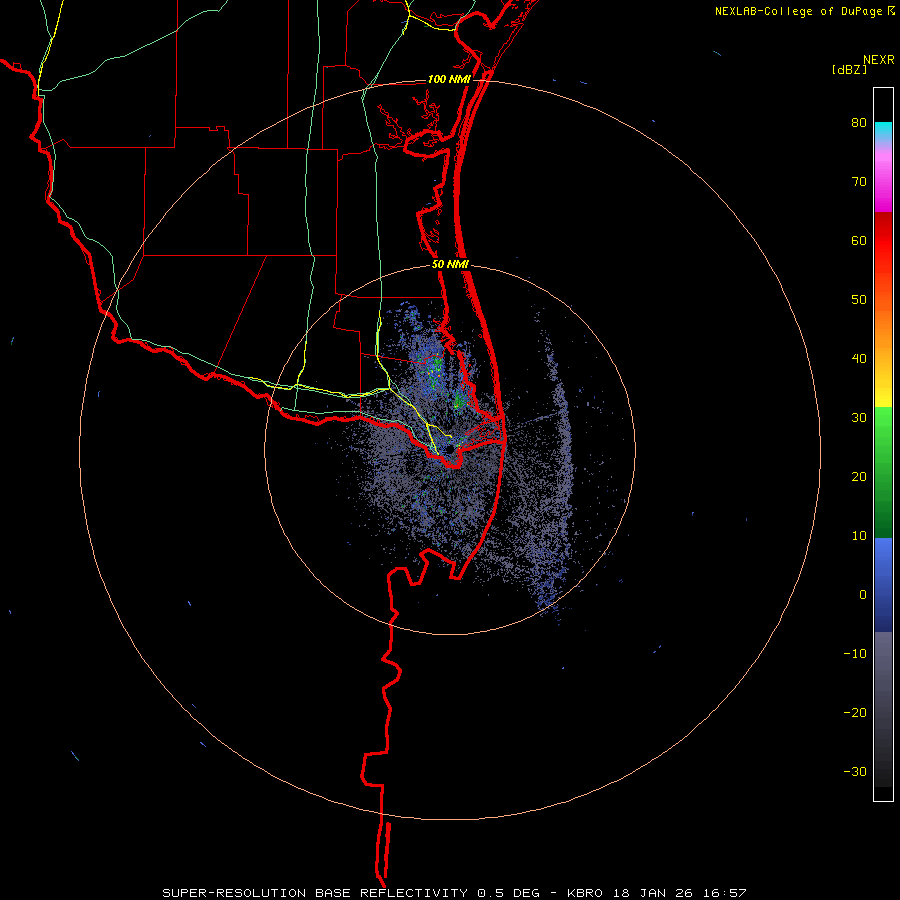Click the [dBZ] units label
Screen dimensions: 900x900
[849, 69]
